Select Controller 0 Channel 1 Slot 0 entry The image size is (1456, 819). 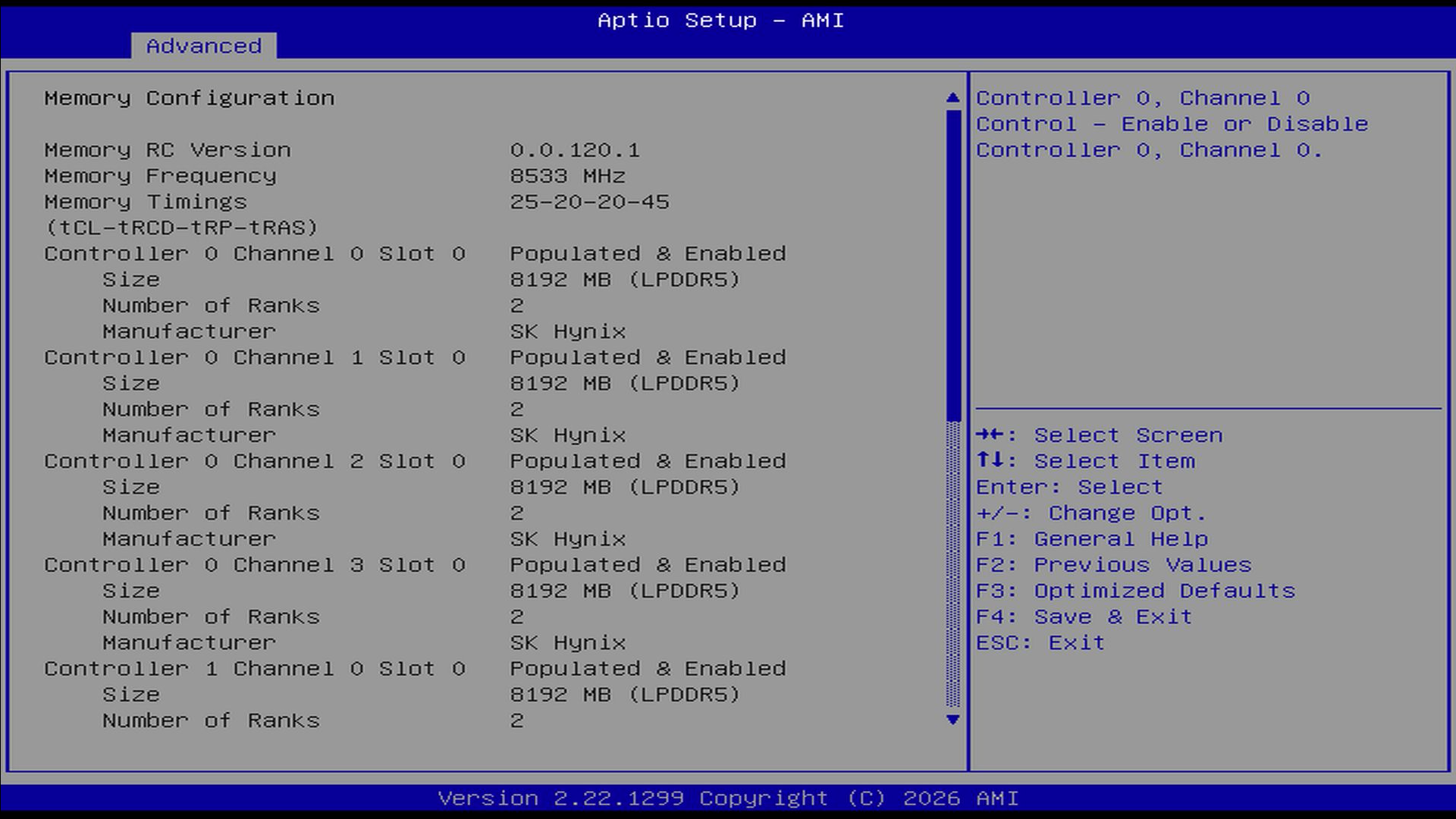click(255, 358)
